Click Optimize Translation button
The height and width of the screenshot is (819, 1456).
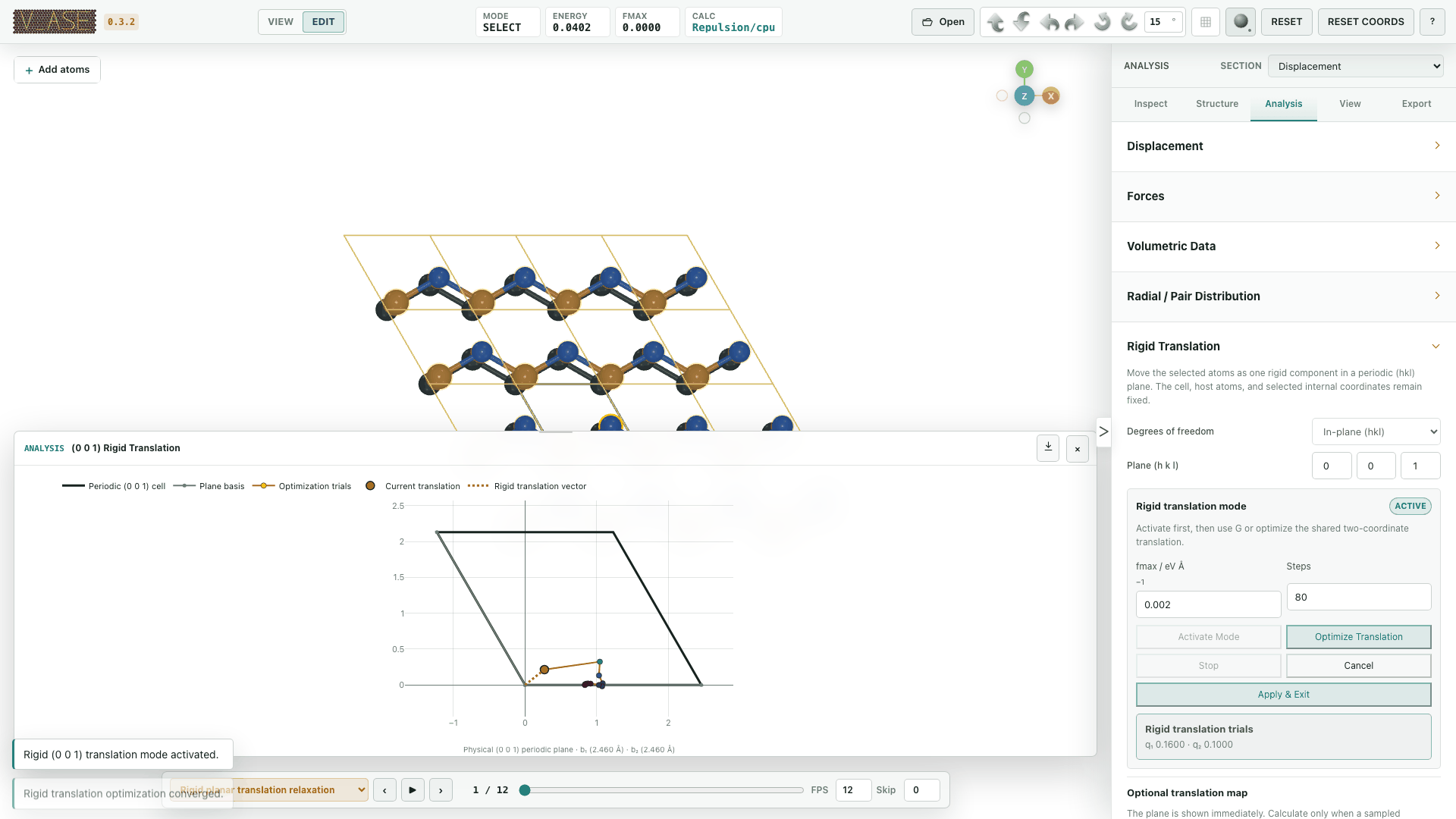pos(1358,637)
